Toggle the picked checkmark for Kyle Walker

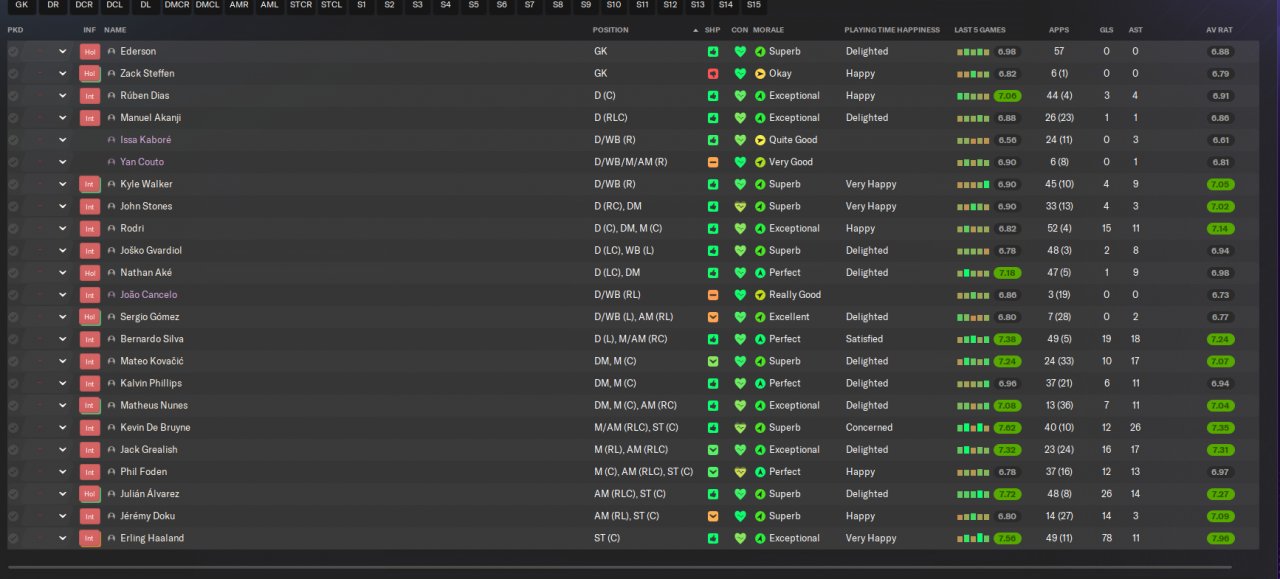click(13, 184)
